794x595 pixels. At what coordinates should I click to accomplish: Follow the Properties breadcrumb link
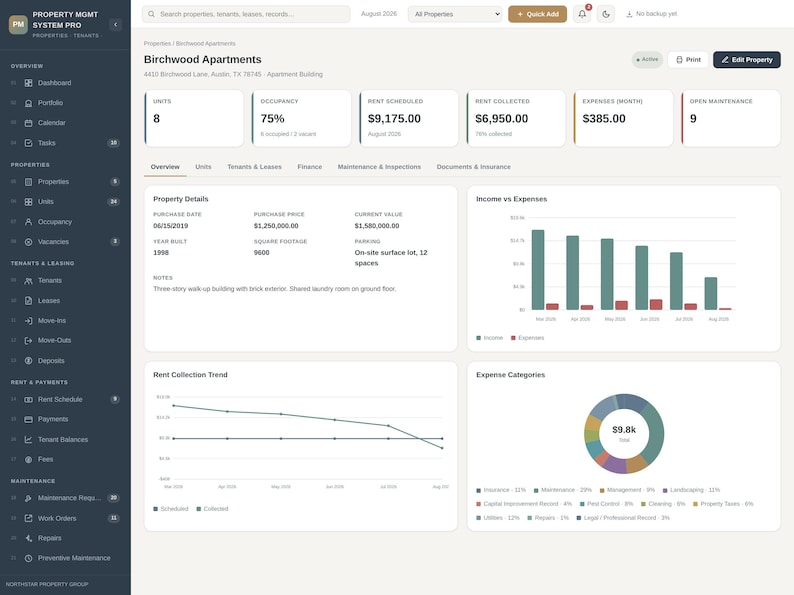157,44
